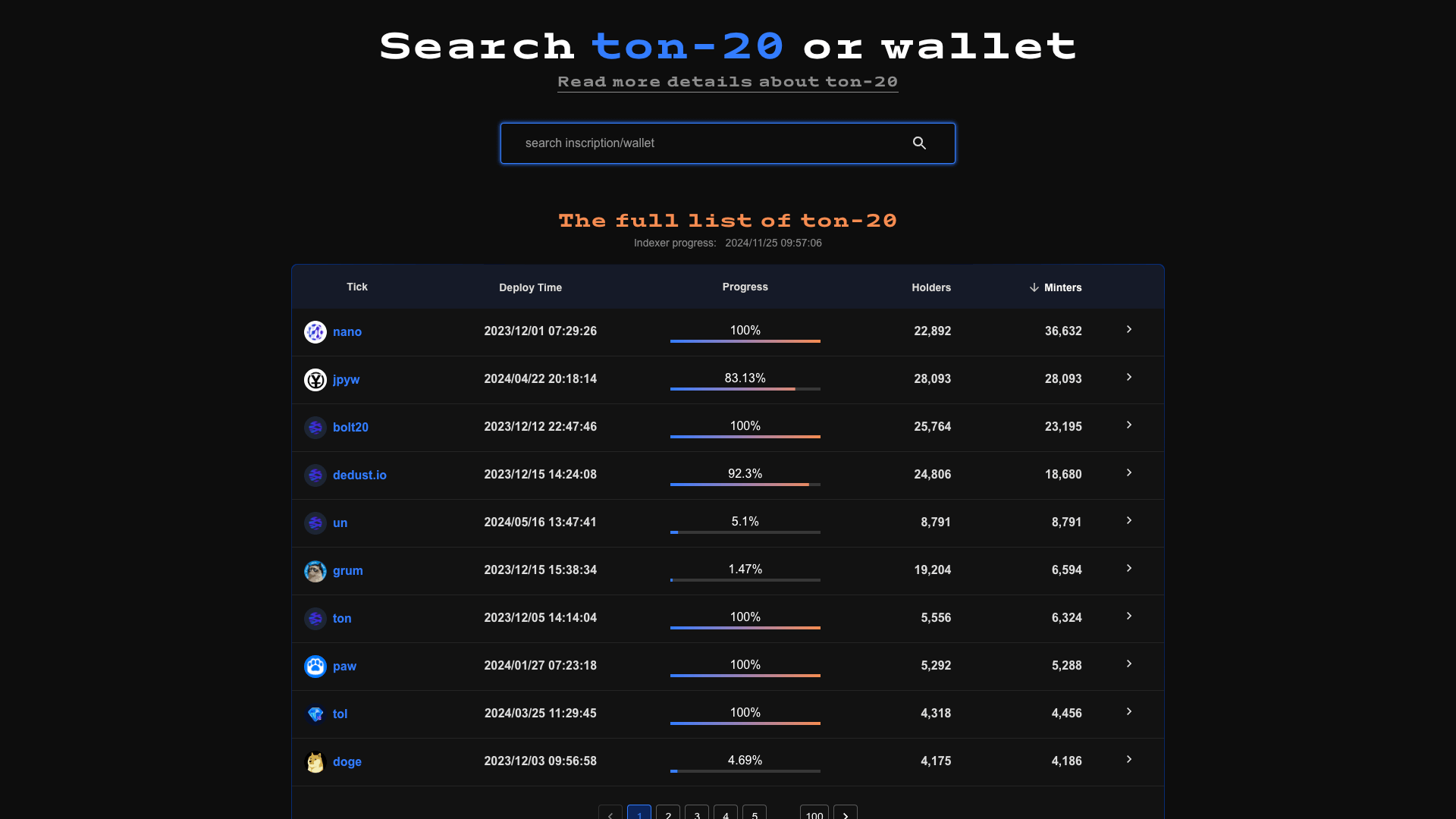Image resolution: width=1456 pixels, height=819 pixels.
Task: Go to page 5 of the list
Action: [755, 813]
